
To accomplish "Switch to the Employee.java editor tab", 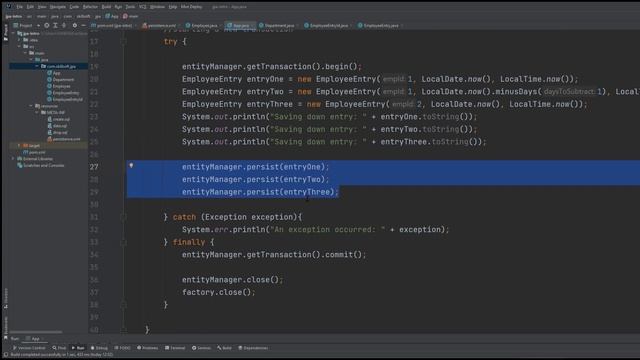I will (x=204, y=25).
